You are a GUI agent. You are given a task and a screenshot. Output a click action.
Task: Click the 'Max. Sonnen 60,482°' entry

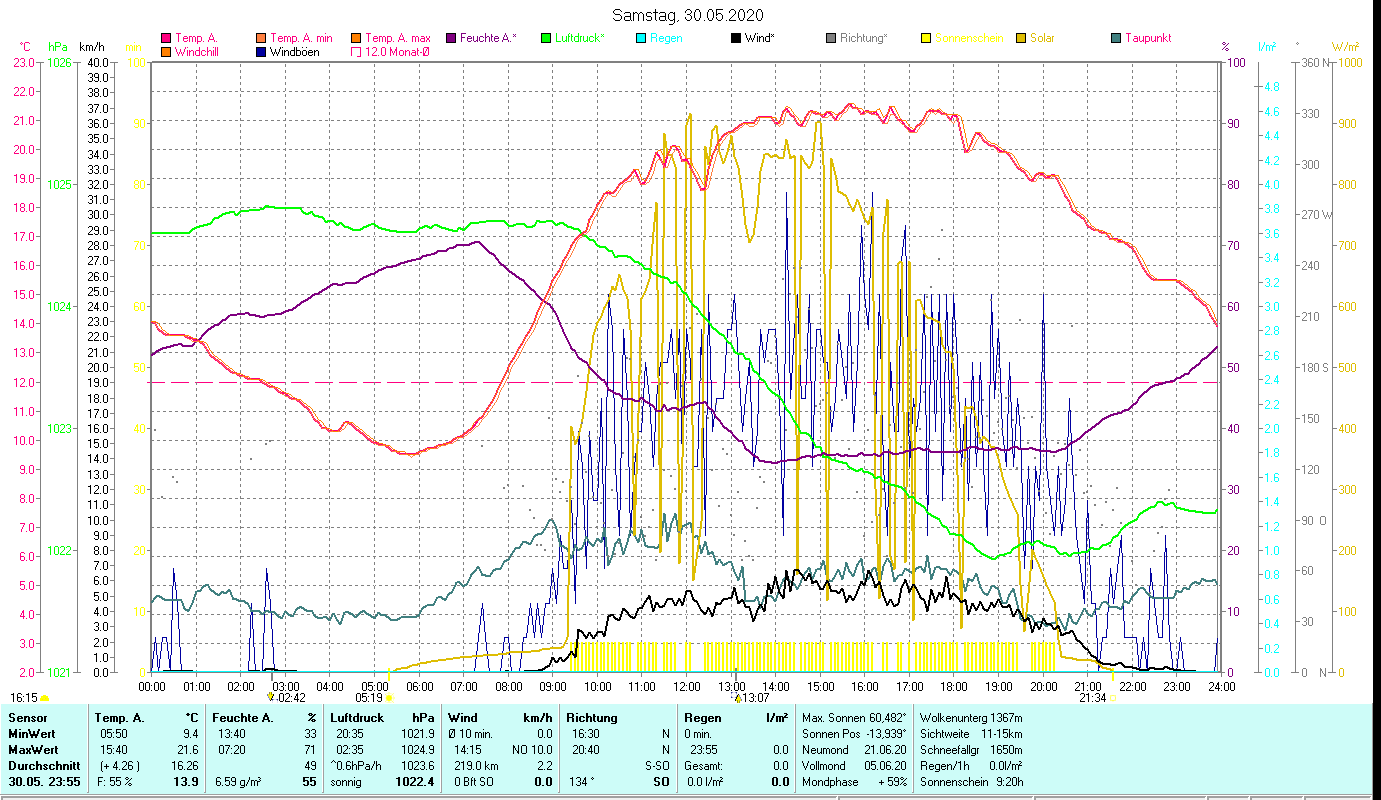tap(855, 718)
